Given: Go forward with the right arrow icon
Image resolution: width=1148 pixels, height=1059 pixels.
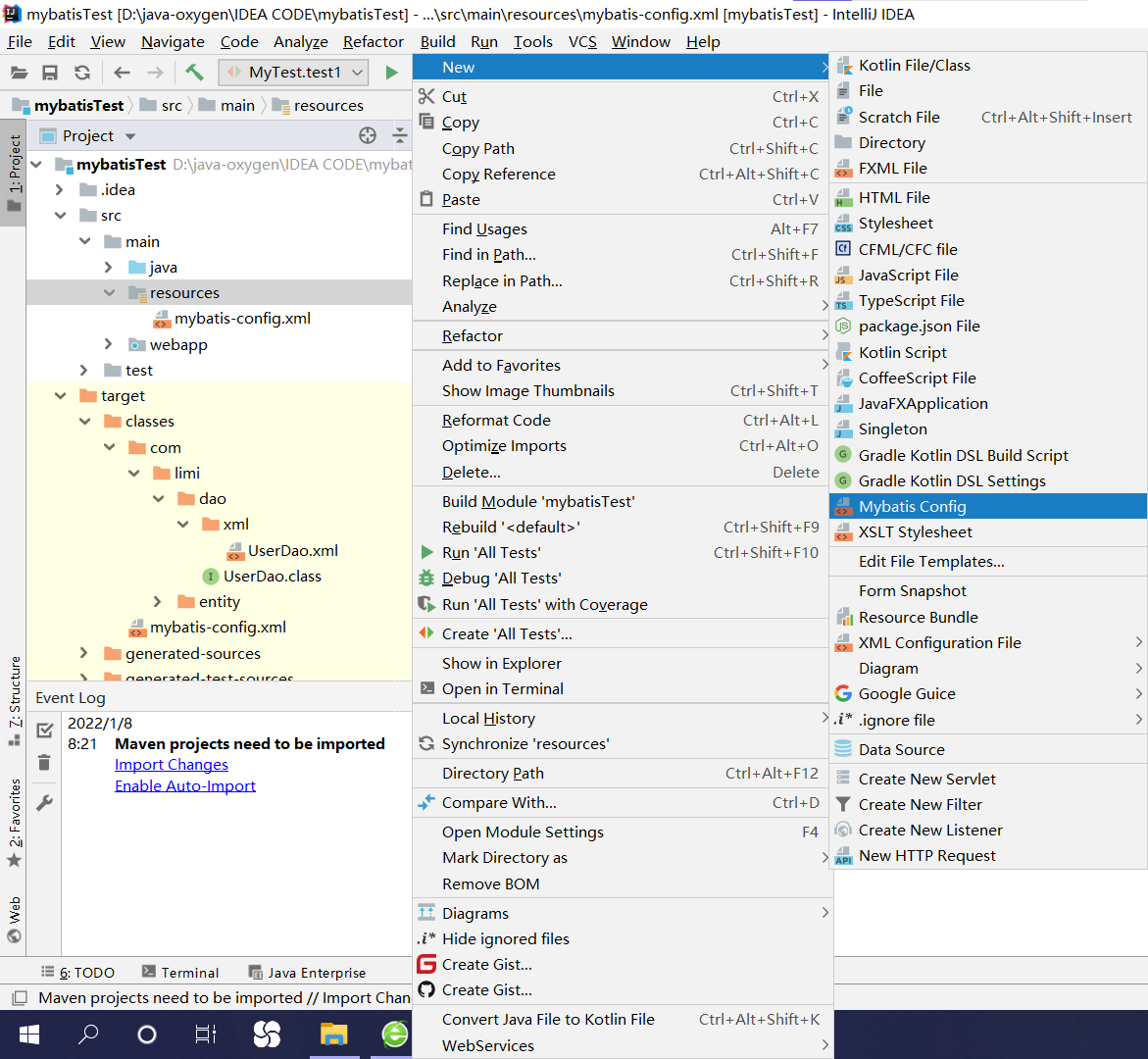Looking at the screenshot, I should pyautogui.click(x=155, y=73).
